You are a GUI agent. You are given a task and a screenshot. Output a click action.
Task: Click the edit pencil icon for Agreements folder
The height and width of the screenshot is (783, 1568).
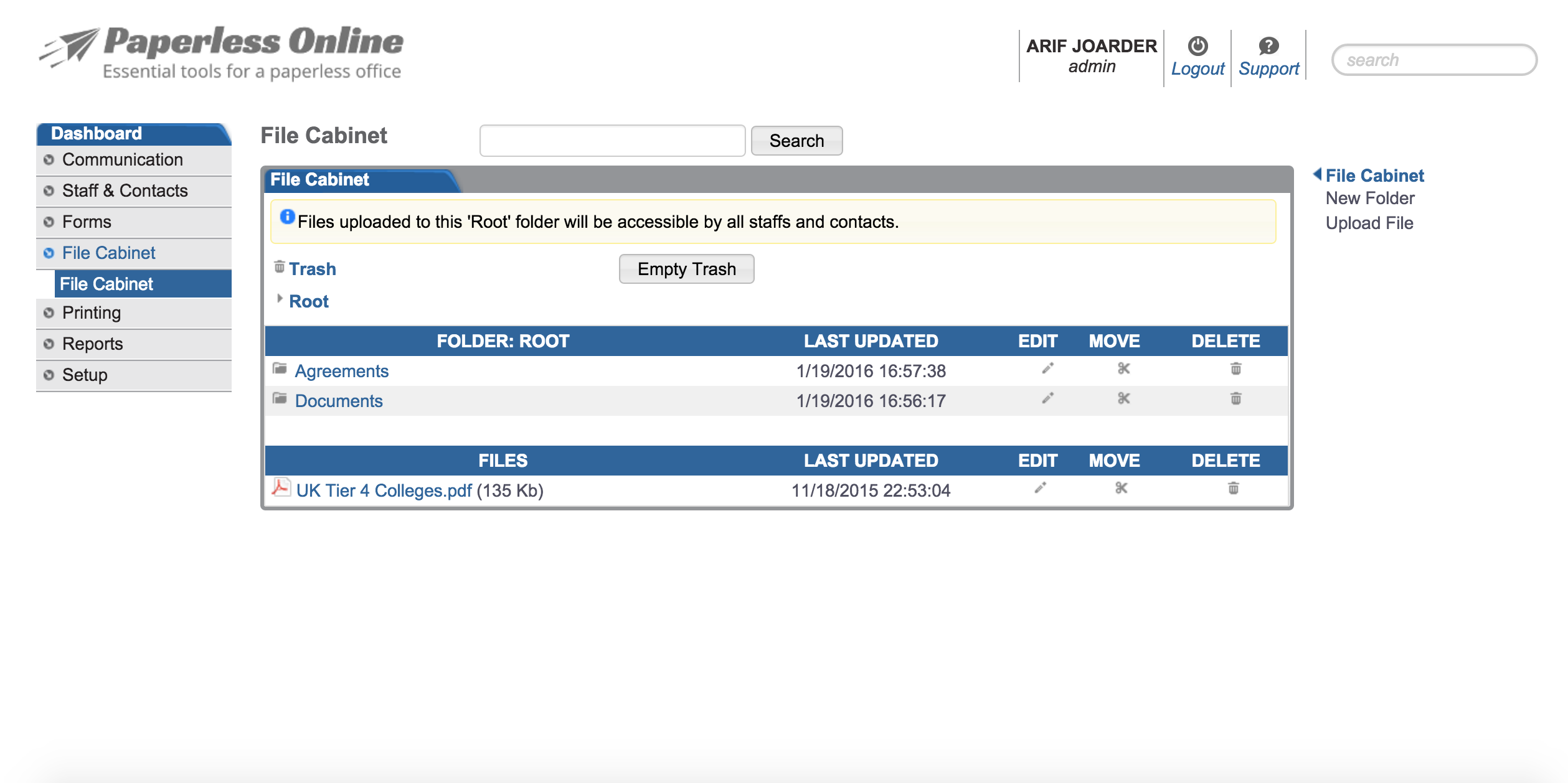pos(1049,369)
